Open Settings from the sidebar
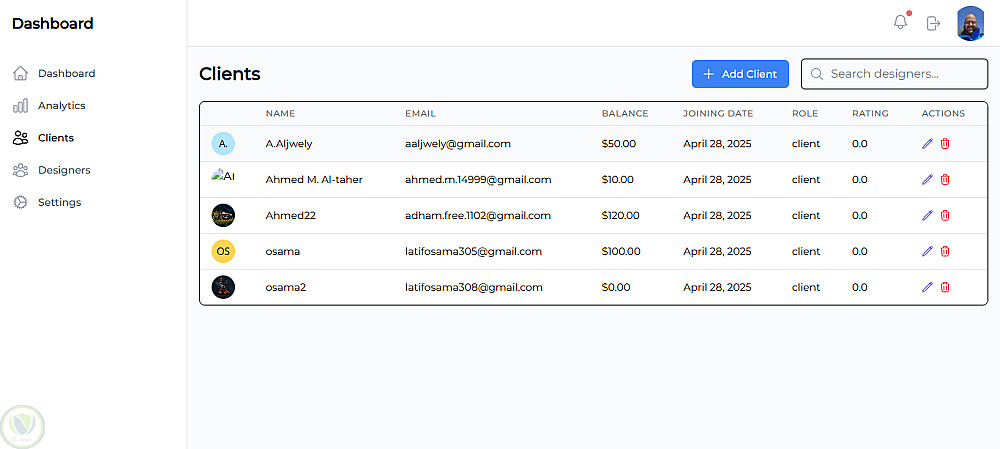This screenshot has height=449, width=1000. (x=59, y=202)
